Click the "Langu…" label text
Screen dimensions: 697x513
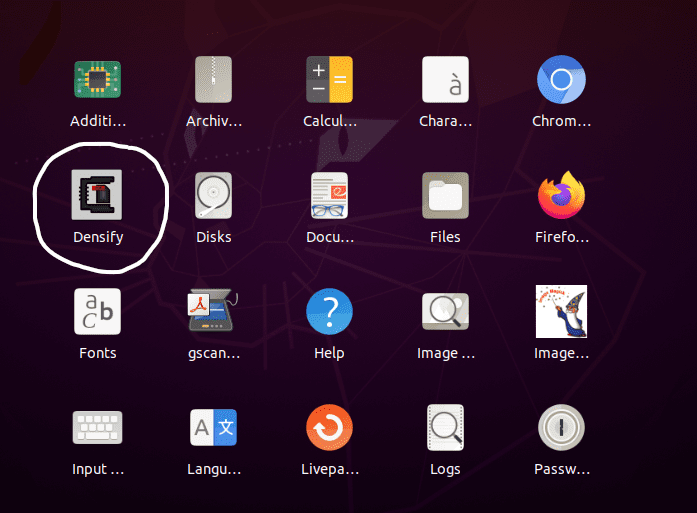coord(214,469)
